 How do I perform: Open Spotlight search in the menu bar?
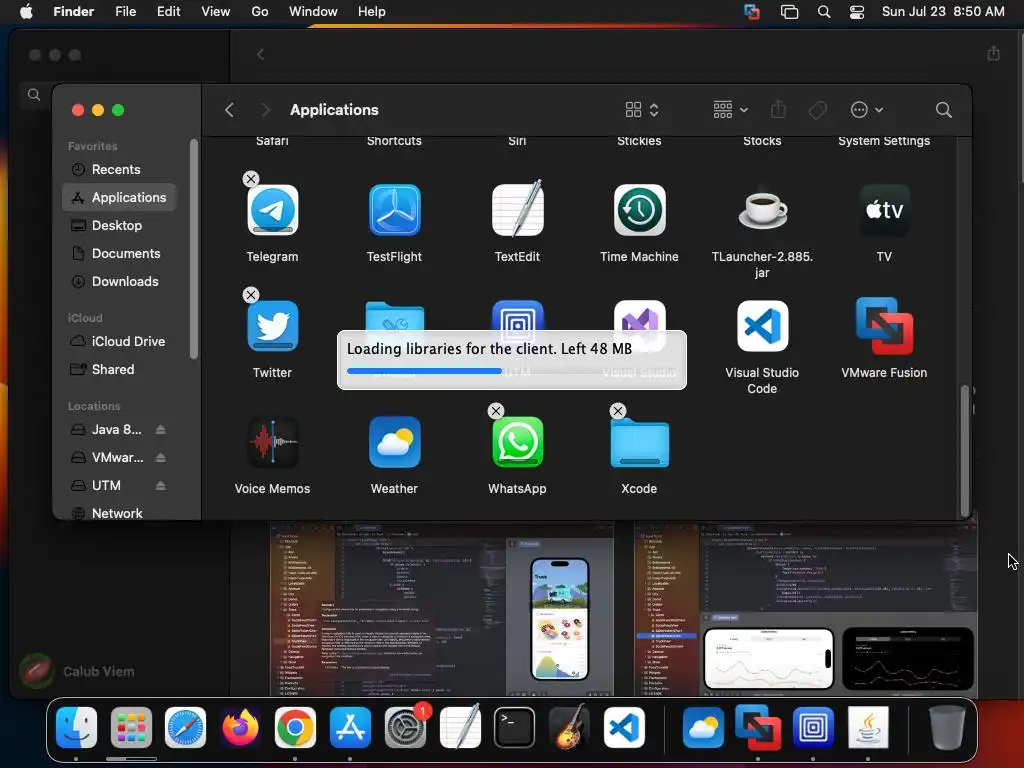pos(824,12)
